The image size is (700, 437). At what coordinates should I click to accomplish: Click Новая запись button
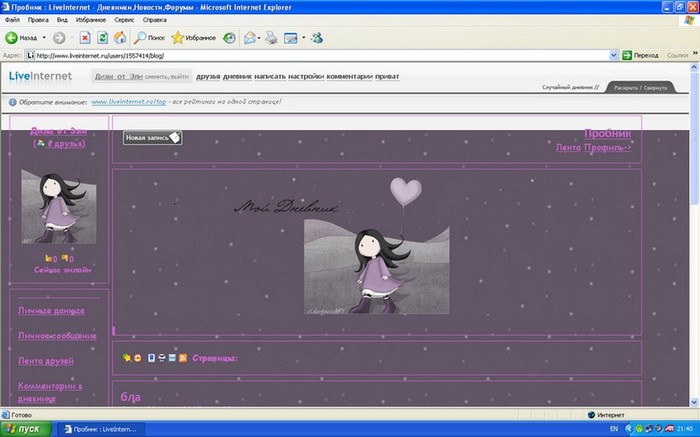(x=152, y=137)
